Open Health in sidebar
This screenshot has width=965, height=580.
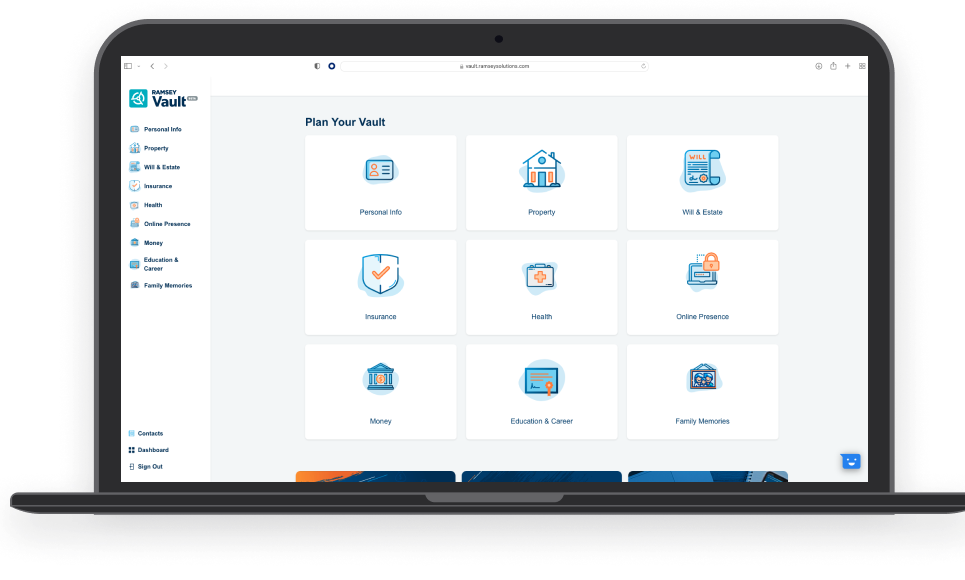[x=146, y=205]
